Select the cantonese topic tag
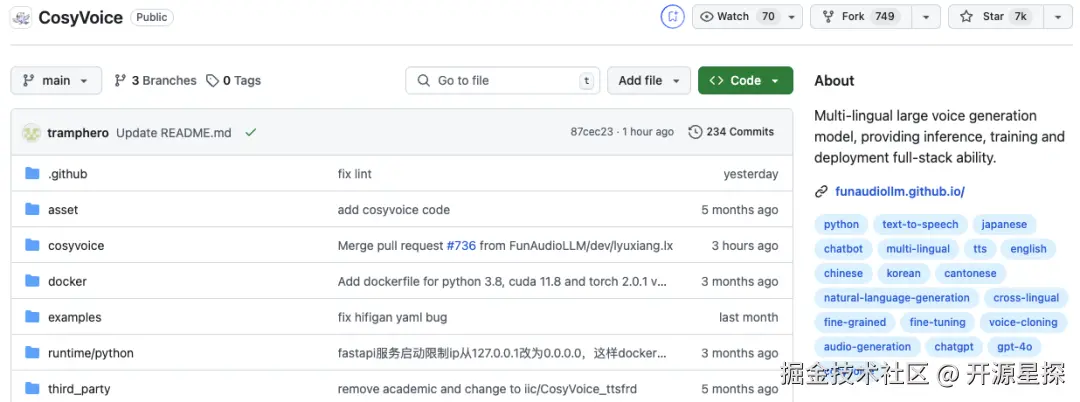This screenshot has width=1080, height=402. (970, 273)
